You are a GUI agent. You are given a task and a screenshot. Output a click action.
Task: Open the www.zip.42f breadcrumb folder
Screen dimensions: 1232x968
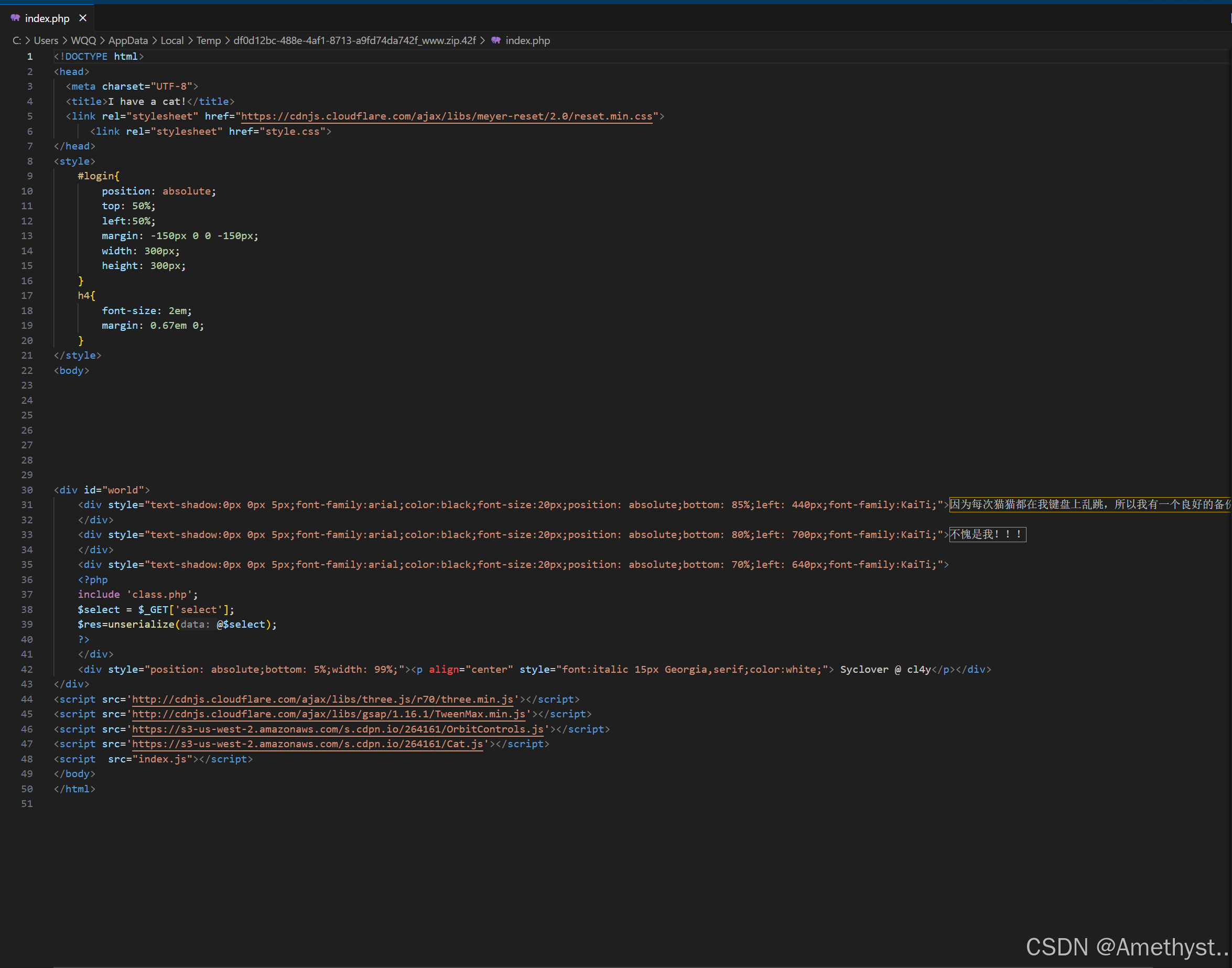pyautogui.click(x=355, y=40)
